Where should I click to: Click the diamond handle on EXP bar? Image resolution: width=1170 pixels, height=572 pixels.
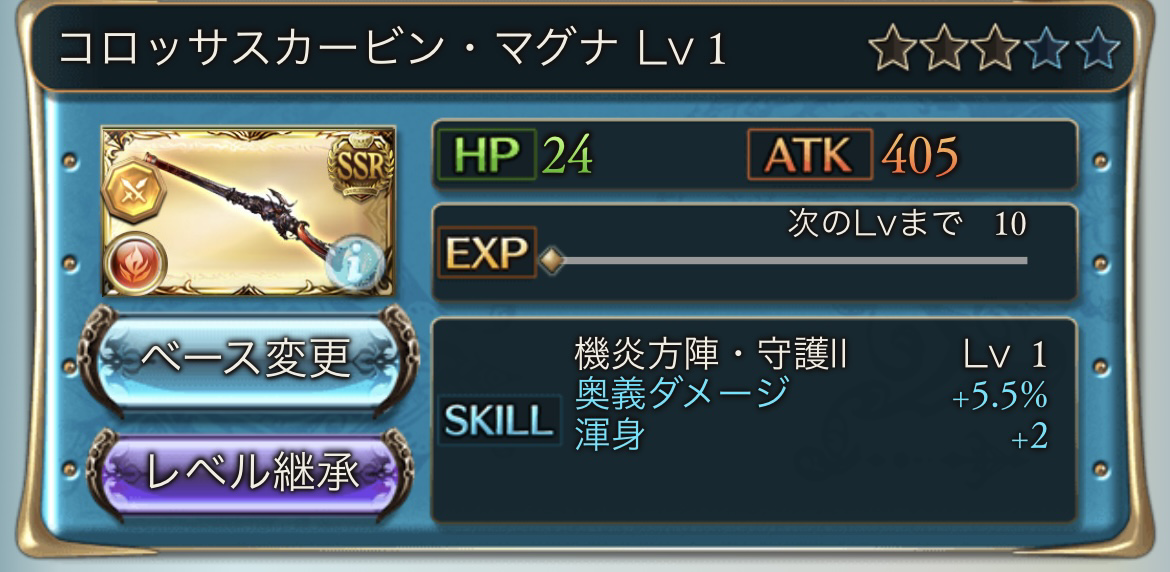[x=551, y=261]
